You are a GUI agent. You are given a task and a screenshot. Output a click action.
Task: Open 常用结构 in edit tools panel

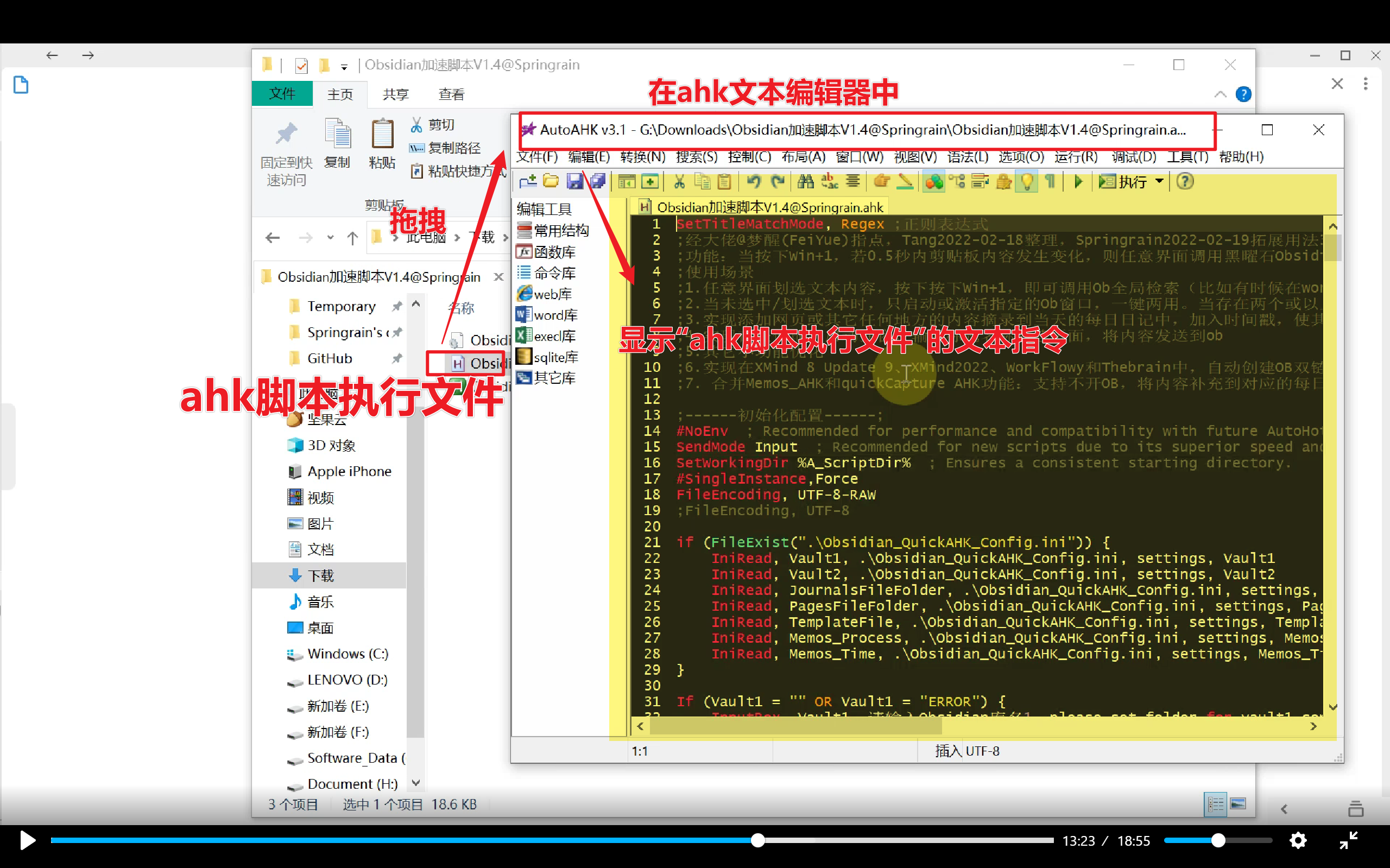[x=553, y=231]
